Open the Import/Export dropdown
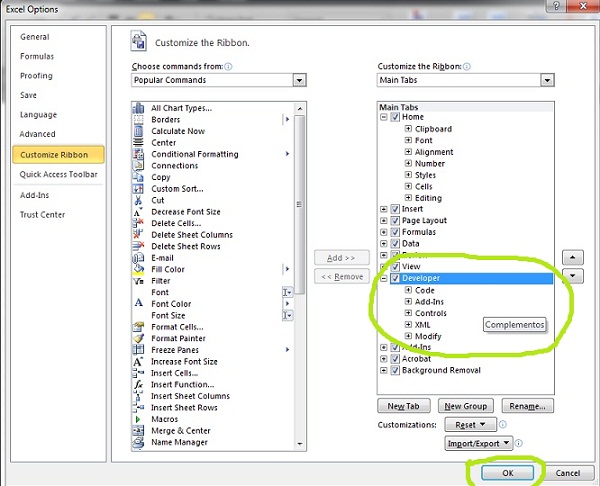This screenshot has width=600, height=486. [x=478, y=443]
